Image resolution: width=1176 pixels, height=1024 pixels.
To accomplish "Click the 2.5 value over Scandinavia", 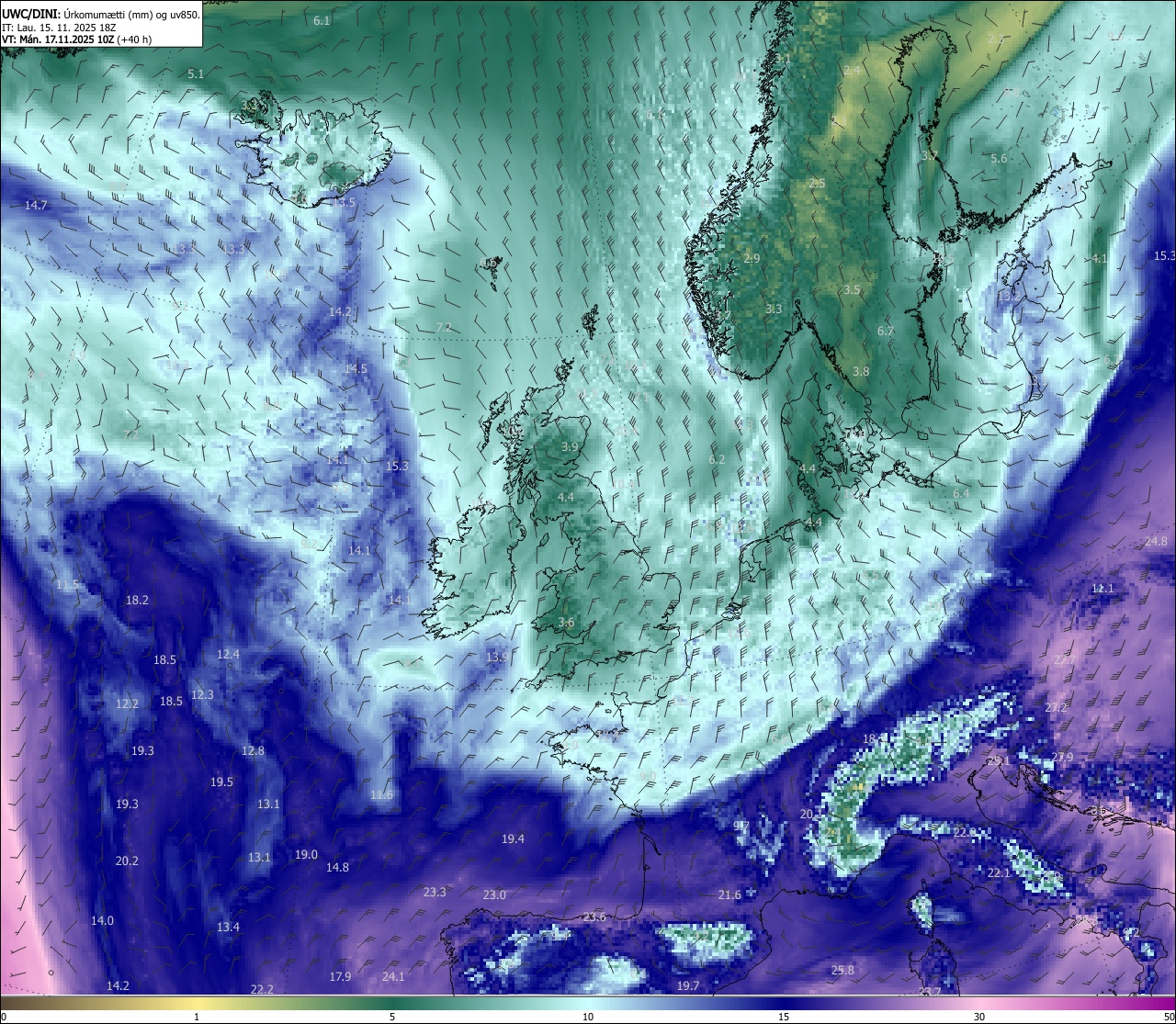I will 817,183.
